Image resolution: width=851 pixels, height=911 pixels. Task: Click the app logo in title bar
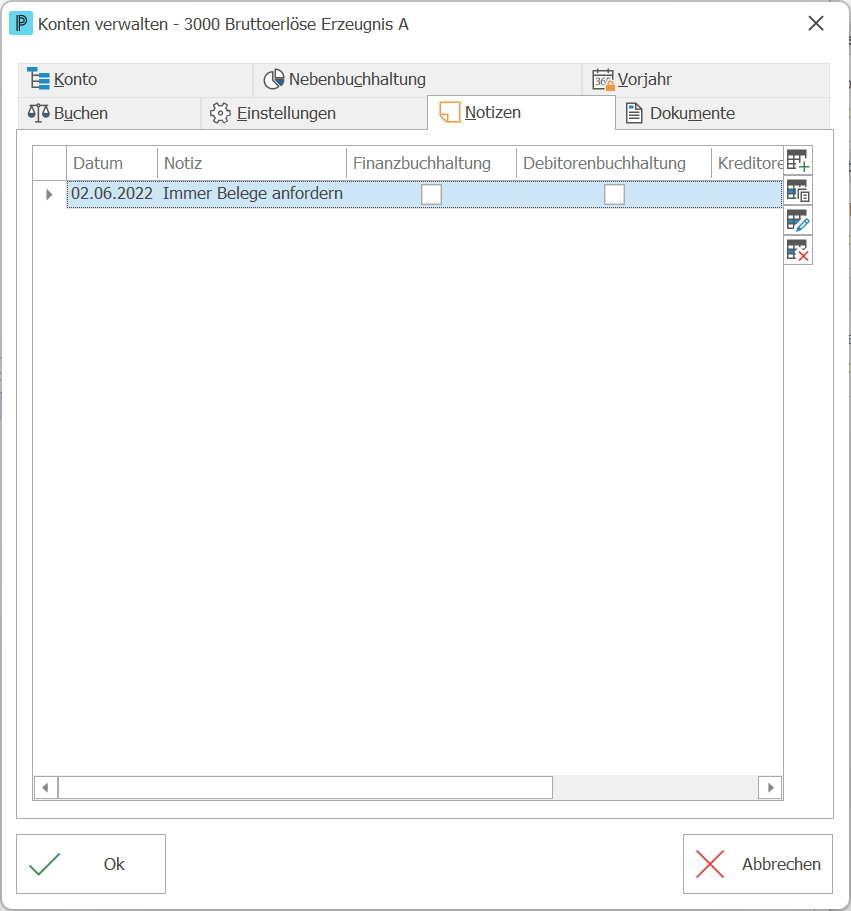(x=21, y=24)
